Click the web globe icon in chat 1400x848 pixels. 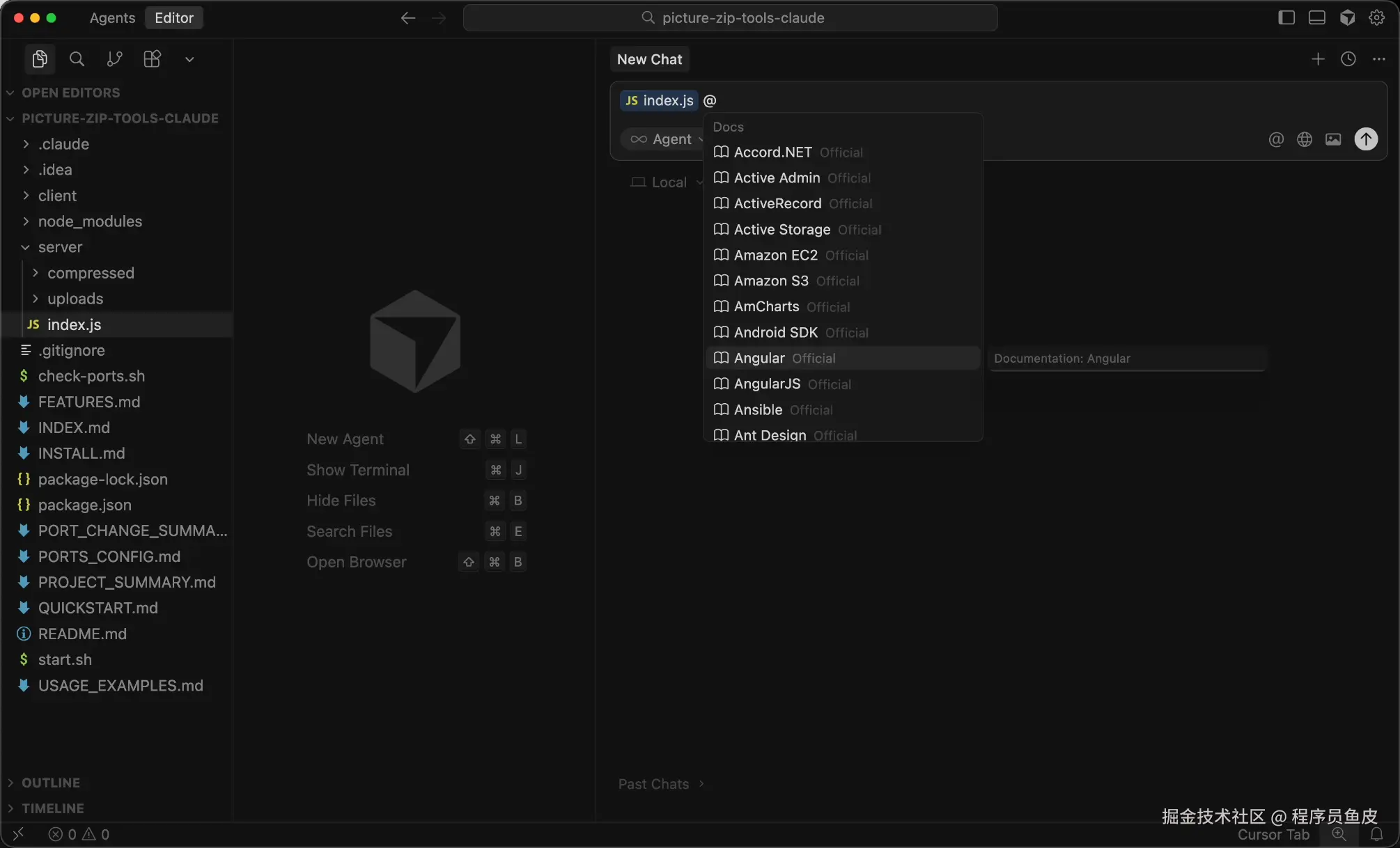[x=1305, y=139]
